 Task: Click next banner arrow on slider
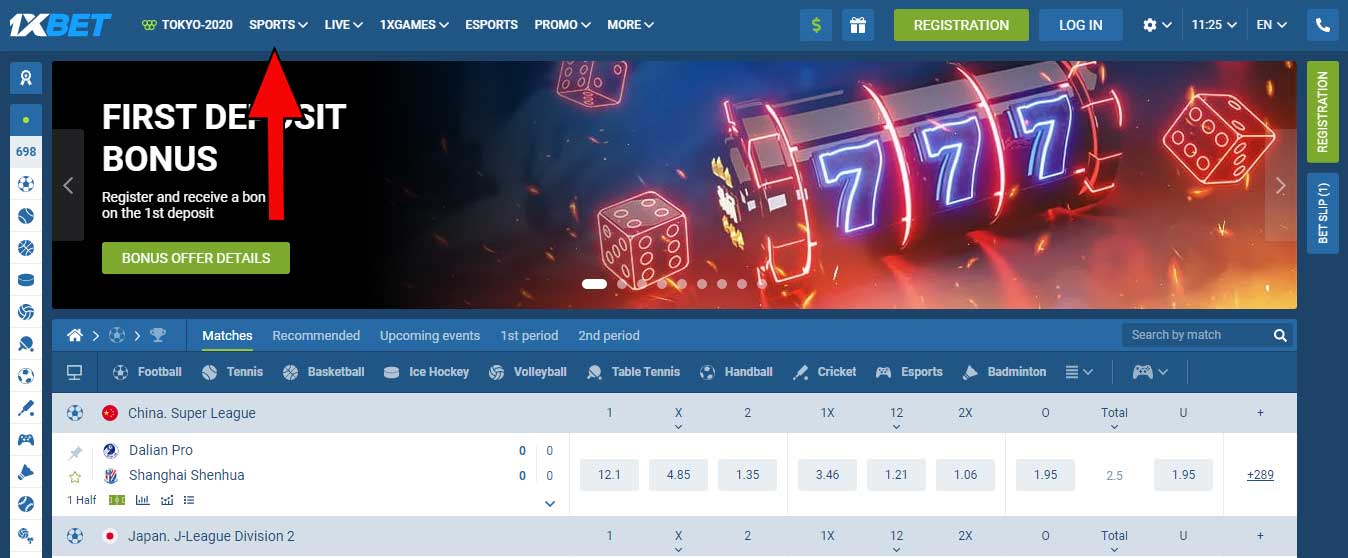click(x=1281, y=185)
